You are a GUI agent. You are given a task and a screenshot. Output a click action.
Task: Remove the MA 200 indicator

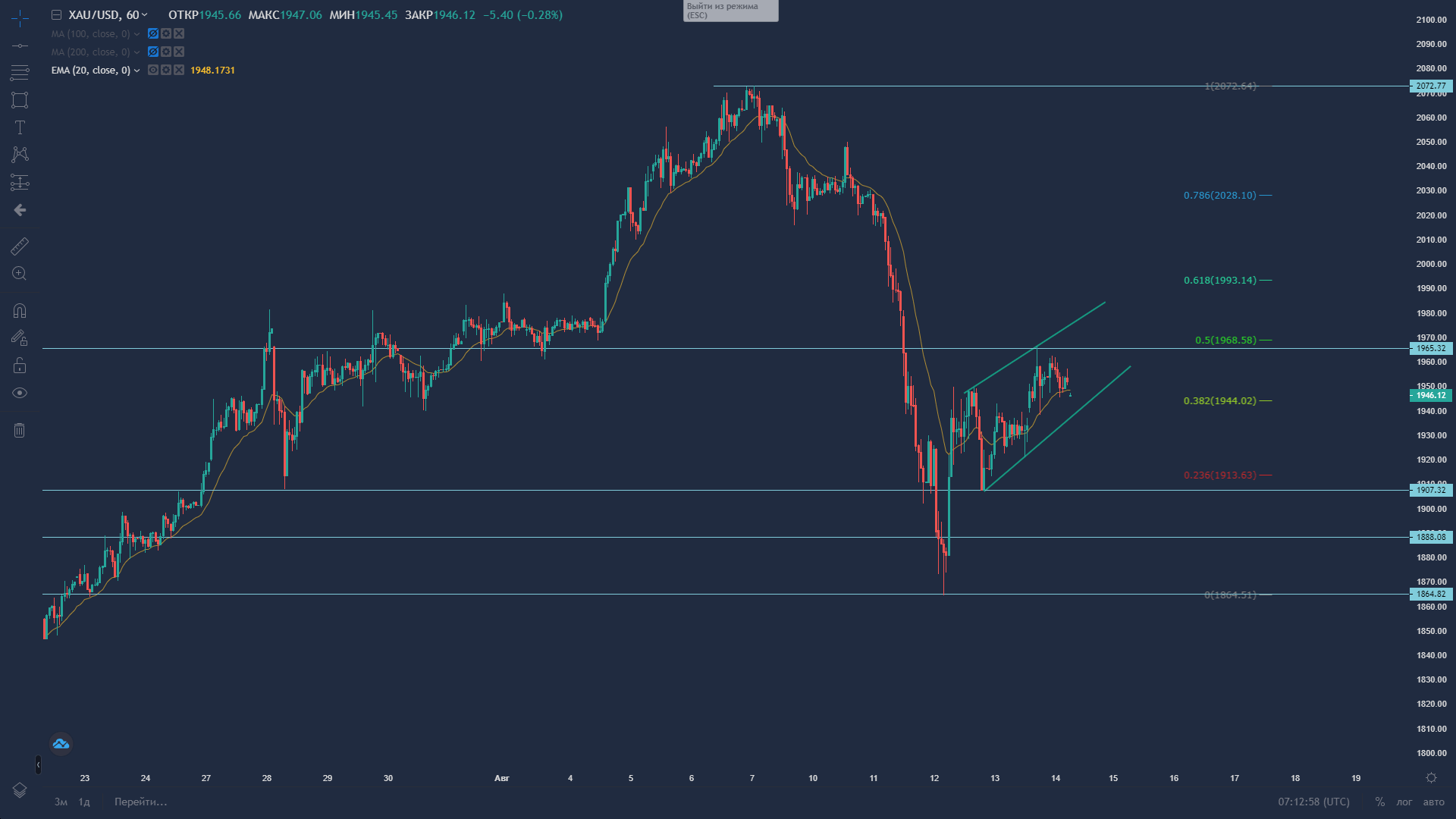click(x=179, y=52)
